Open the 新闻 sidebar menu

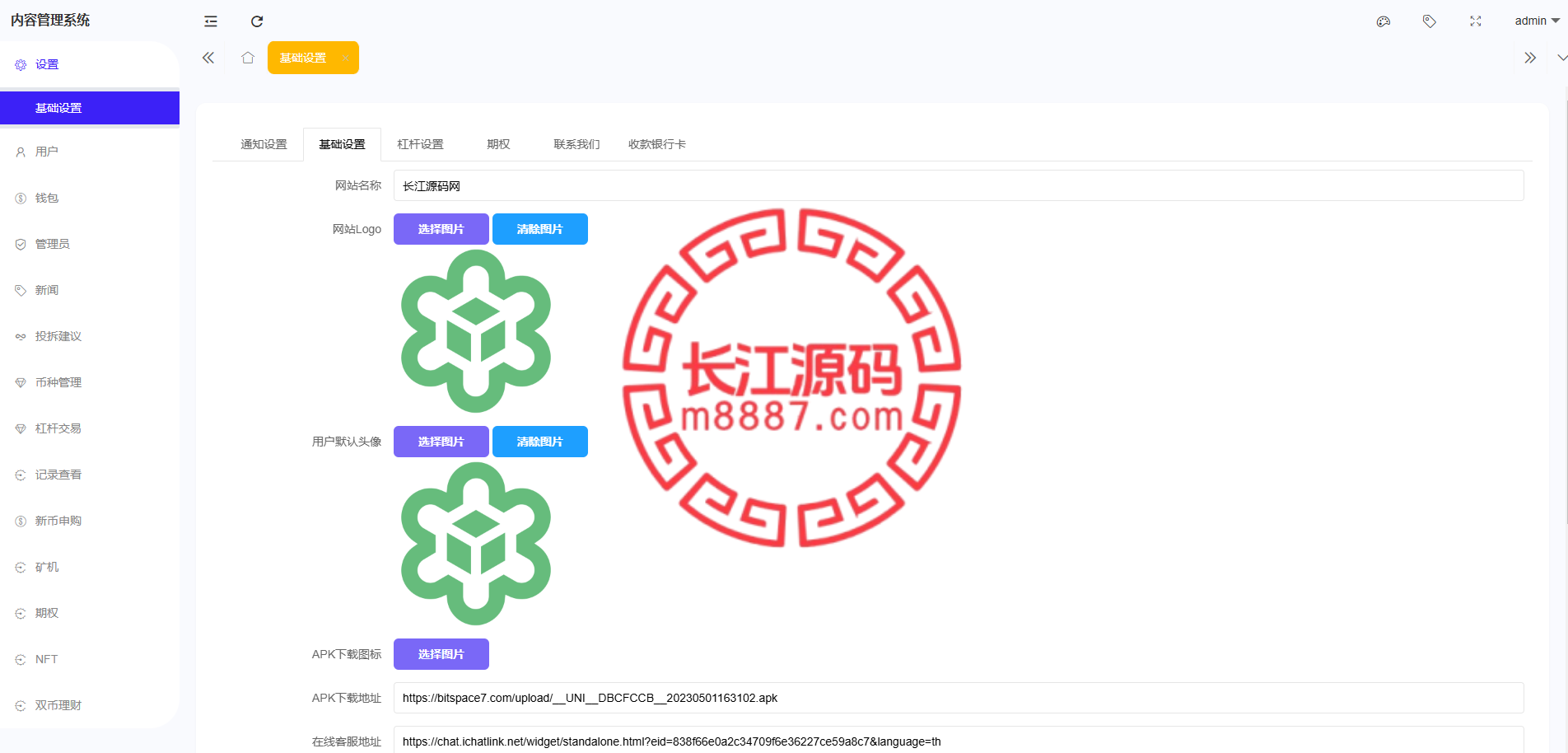(x=90, y=290)
